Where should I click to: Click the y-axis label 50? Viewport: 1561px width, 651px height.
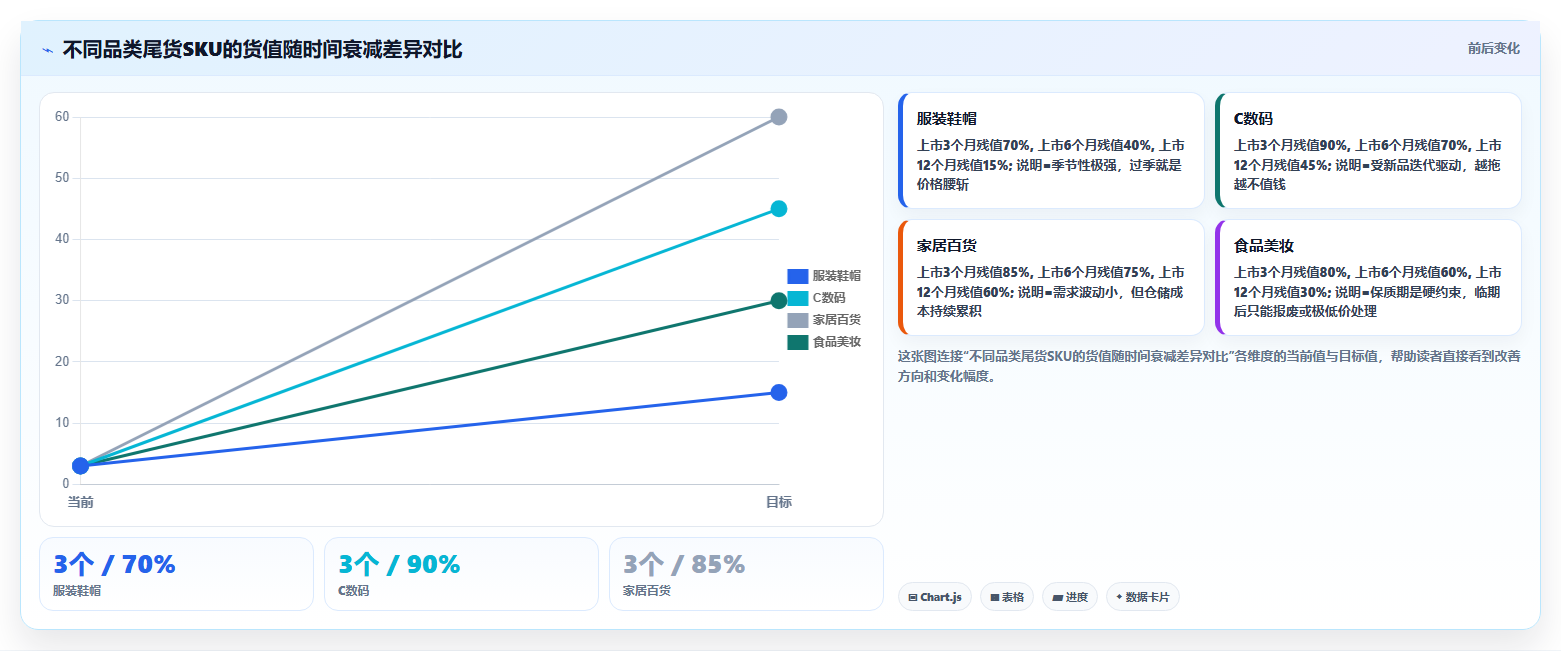coord(62,178)
